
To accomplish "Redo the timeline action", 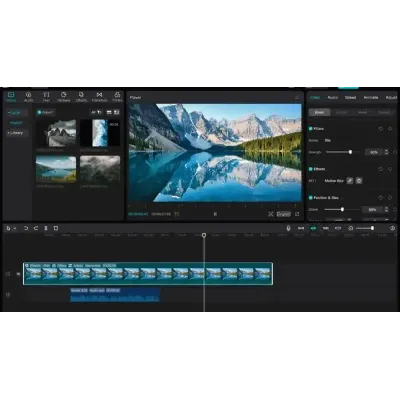I will click(x=36, y=228).
